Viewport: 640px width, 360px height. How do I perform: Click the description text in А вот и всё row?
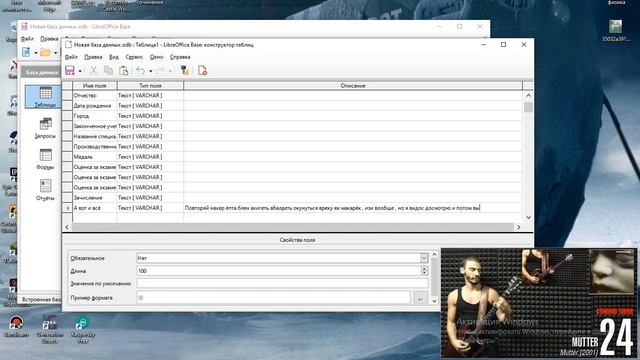[x=332, y=208]
